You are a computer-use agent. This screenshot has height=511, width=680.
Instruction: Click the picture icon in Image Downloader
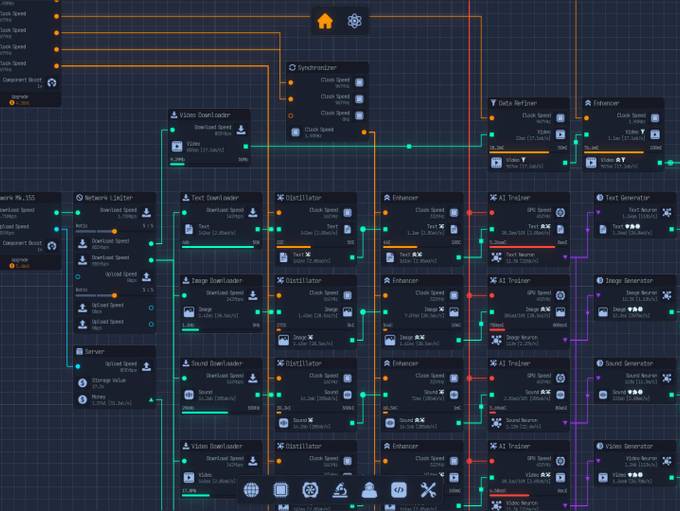[x=189, y=312]
